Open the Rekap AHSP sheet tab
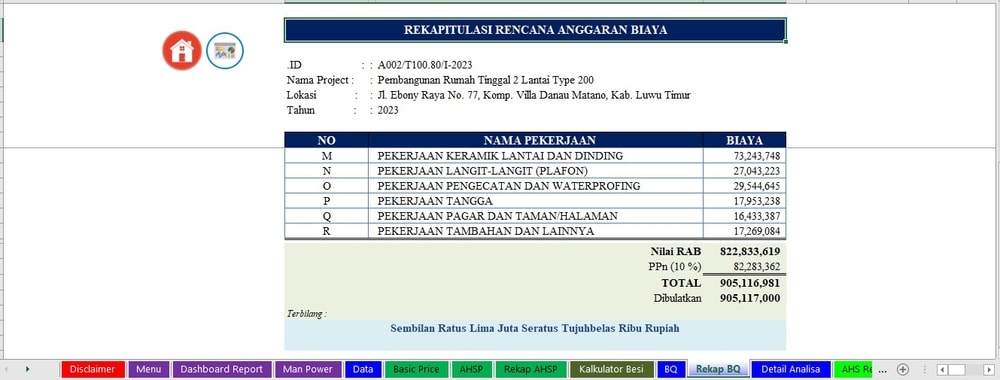The image size is (1000, 380). (531, 369)
